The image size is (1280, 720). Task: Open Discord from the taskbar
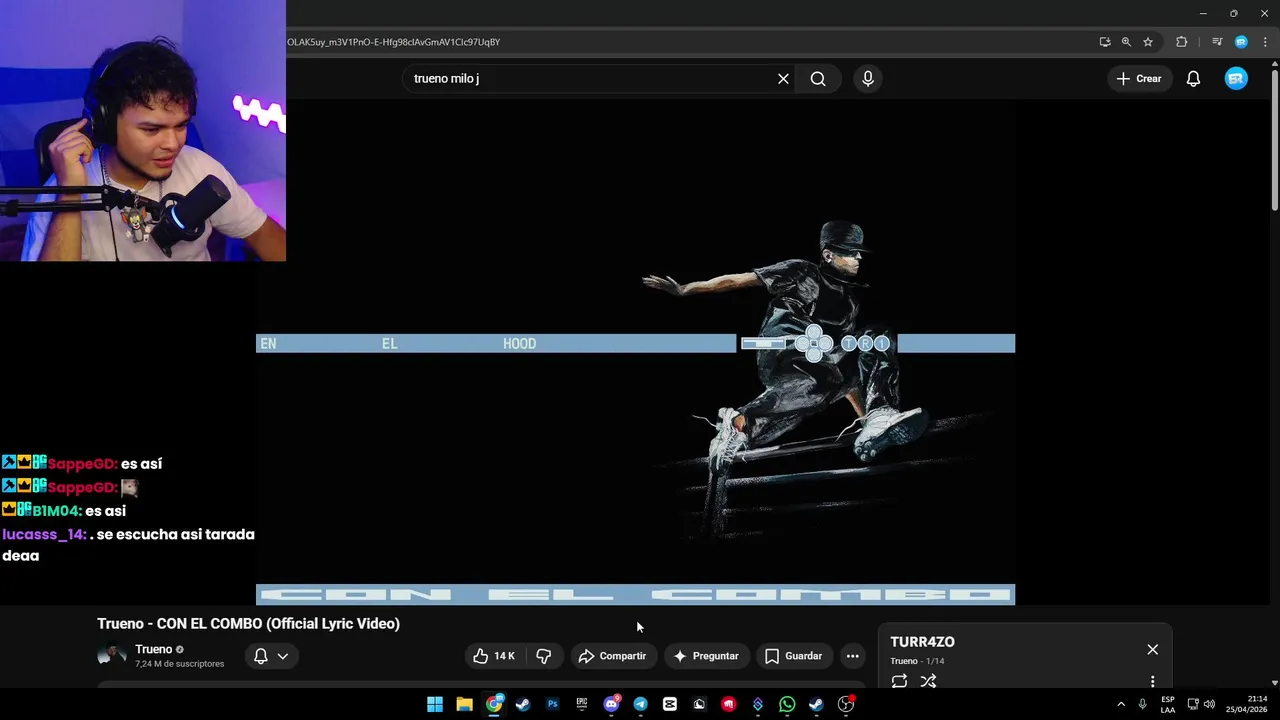click(x=611, y=704)
